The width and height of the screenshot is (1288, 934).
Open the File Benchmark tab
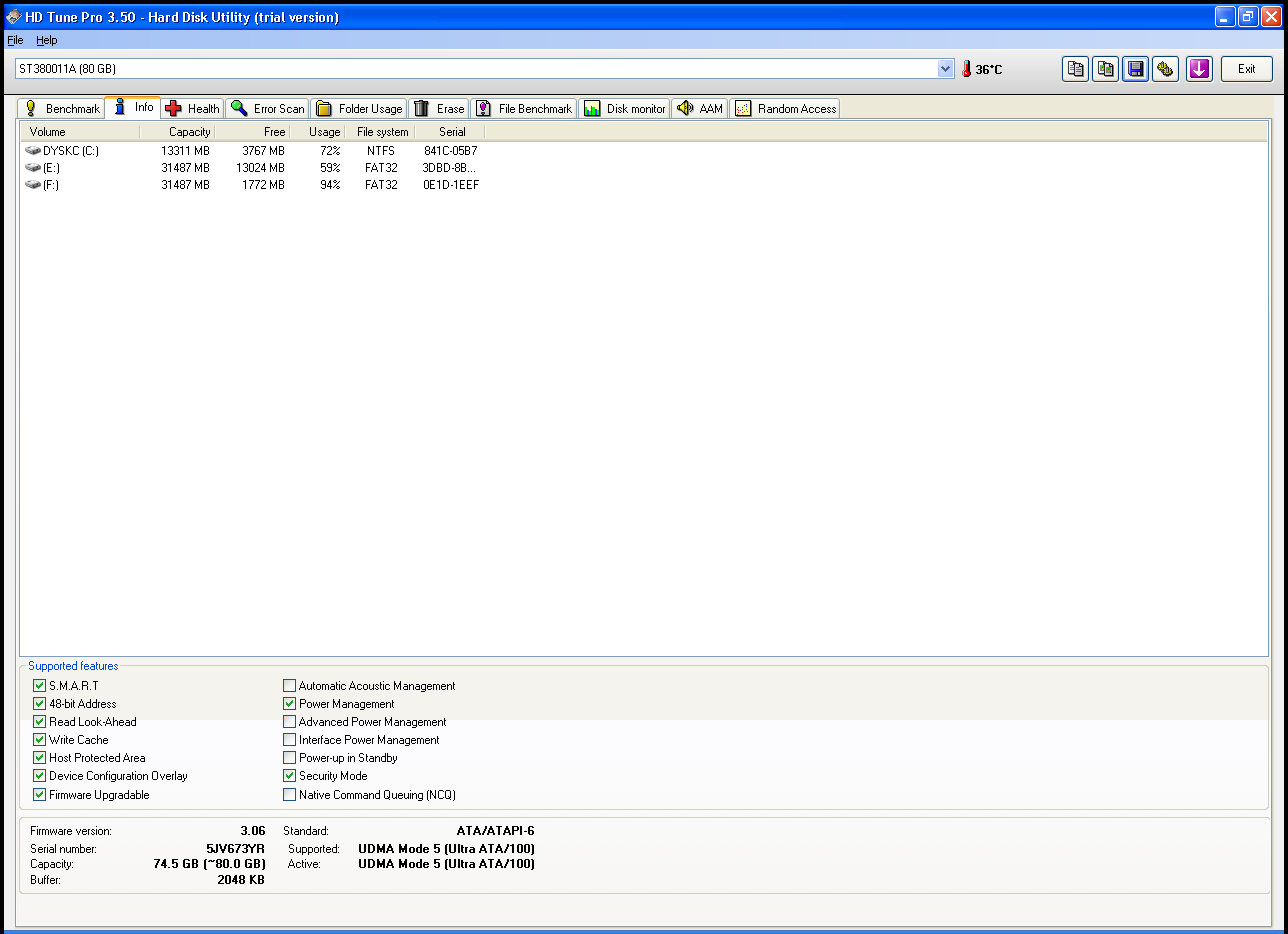pos(524,108)
